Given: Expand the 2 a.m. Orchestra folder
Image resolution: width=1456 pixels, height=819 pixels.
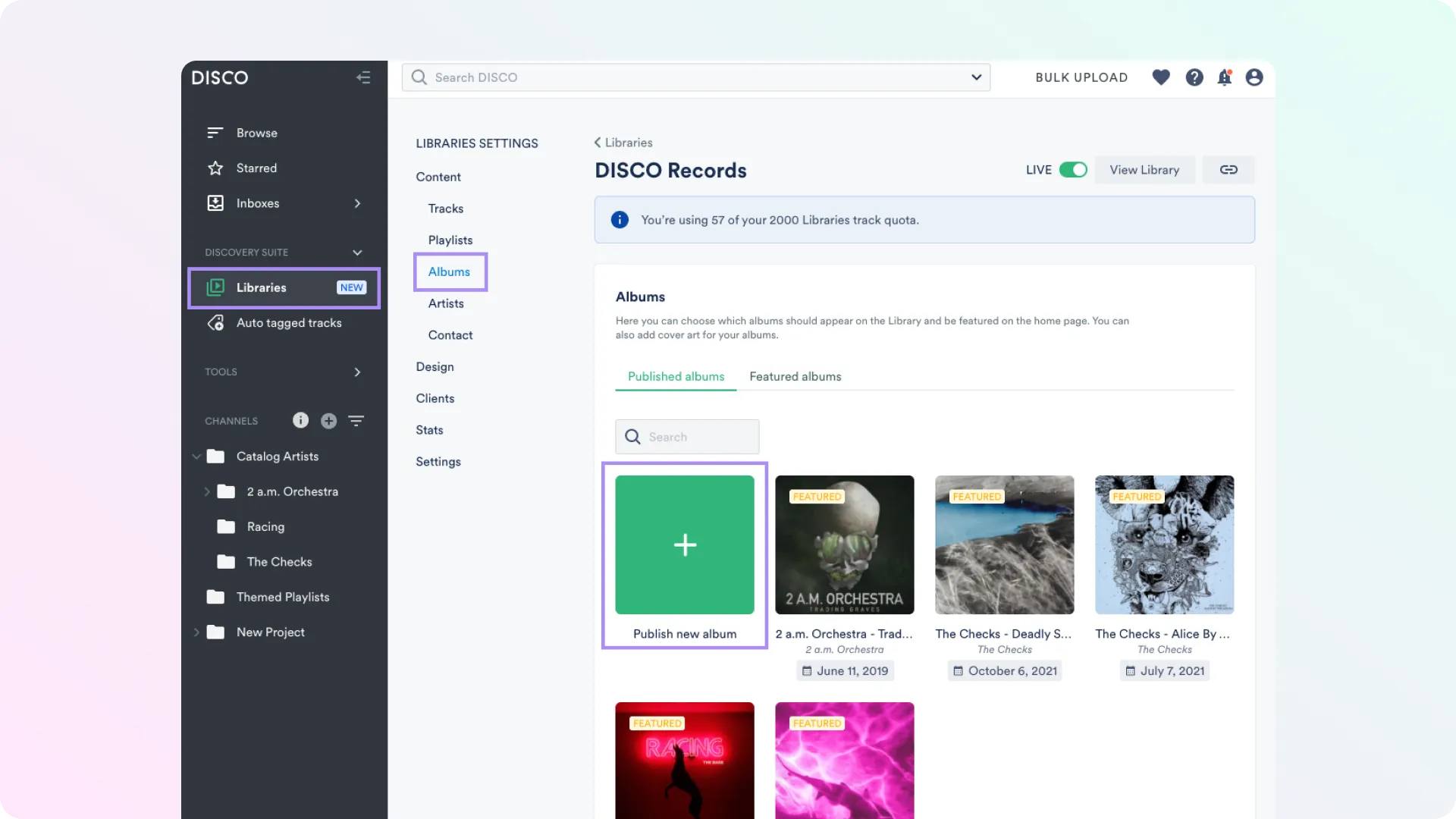Looking at the screenshot, I should tap(206, 491).
